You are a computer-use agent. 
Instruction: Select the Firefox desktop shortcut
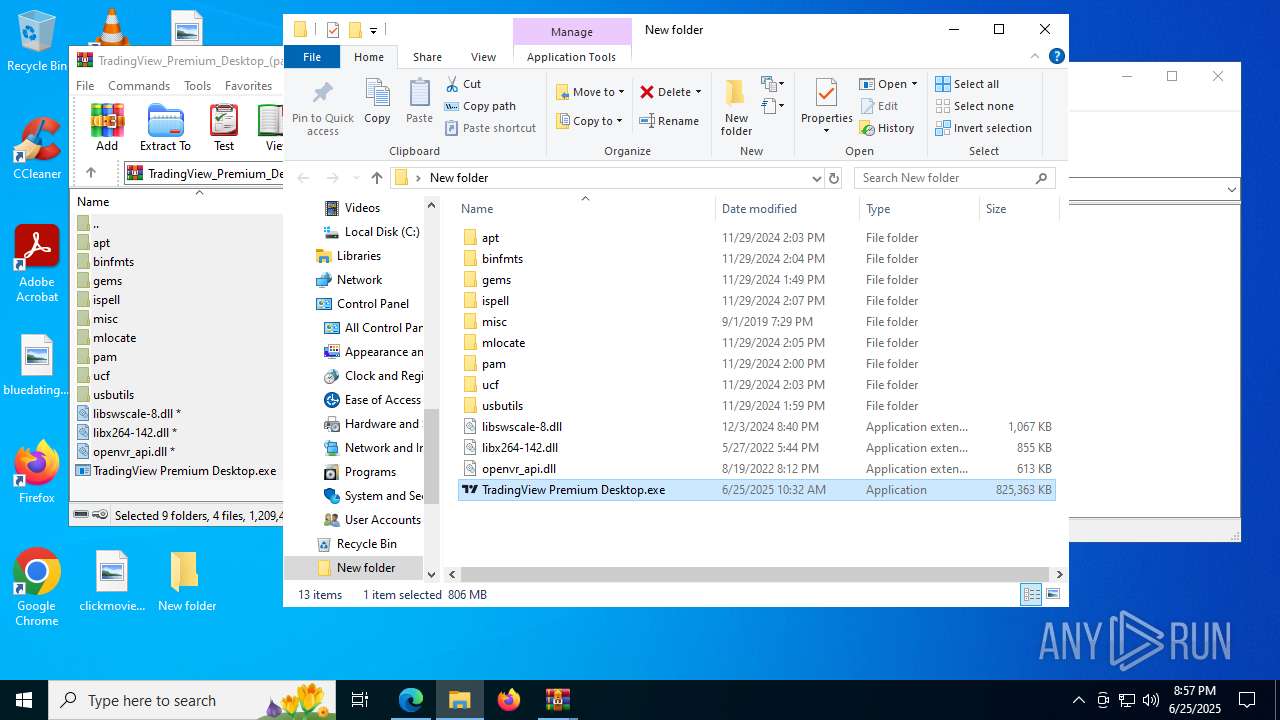click(37, 472)
